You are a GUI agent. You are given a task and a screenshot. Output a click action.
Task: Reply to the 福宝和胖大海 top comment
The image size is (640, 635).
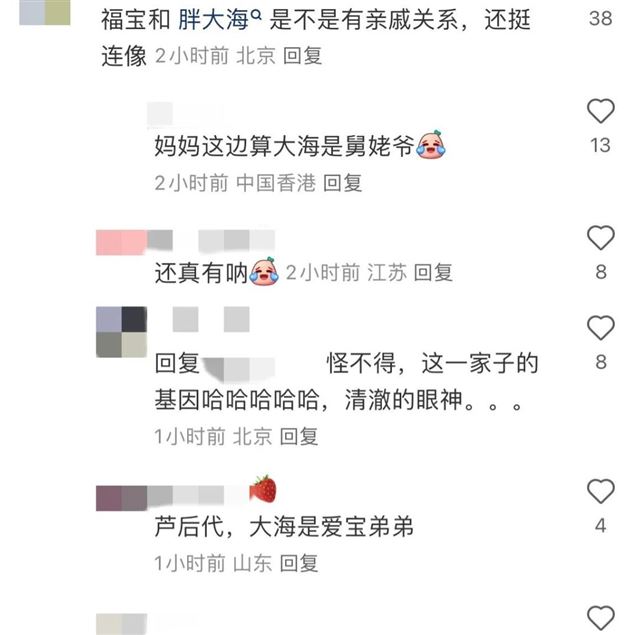[302, 56]
